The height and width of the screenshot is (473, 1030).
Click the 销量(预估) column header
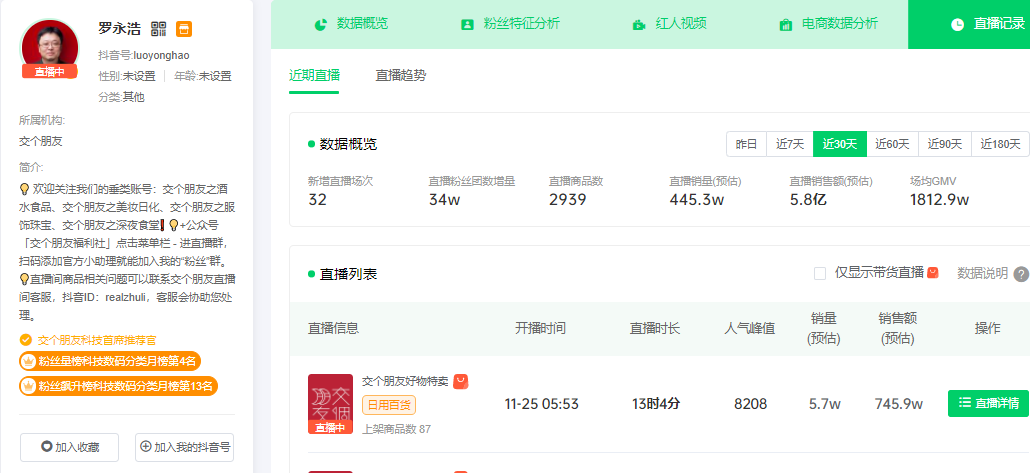824,328
